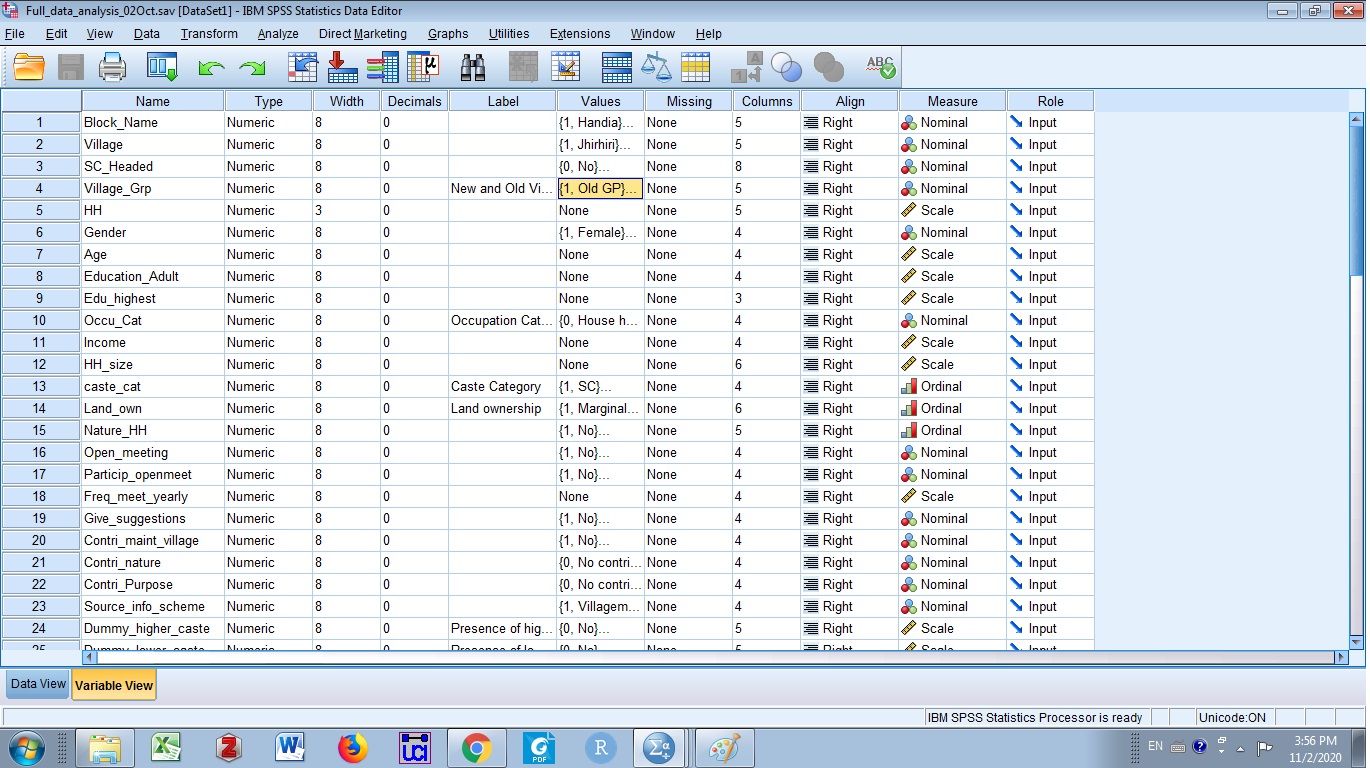Open Measure dropdown for the caste_cat row
The width and height of the screenshot is (1370, 768).
tap(952, 386)
